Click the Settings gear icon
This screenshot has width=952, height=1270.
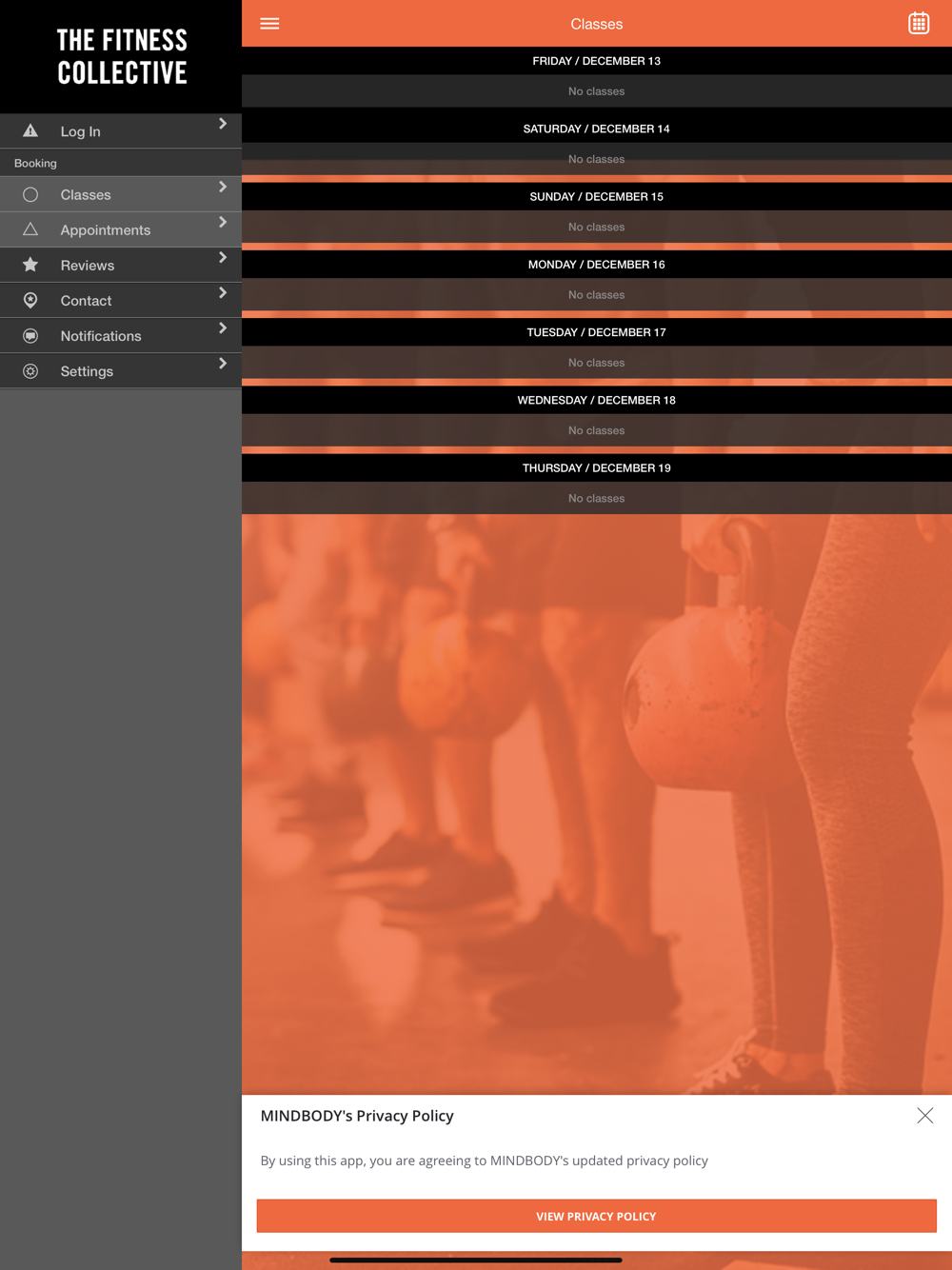point(30,371)
